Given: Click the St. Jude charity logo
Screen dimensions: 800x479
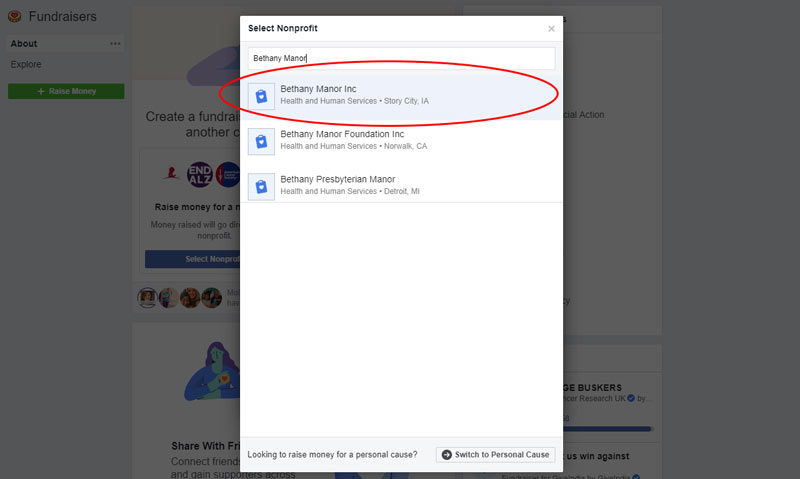Looking at the screenshot, I should tap(171, 174).
